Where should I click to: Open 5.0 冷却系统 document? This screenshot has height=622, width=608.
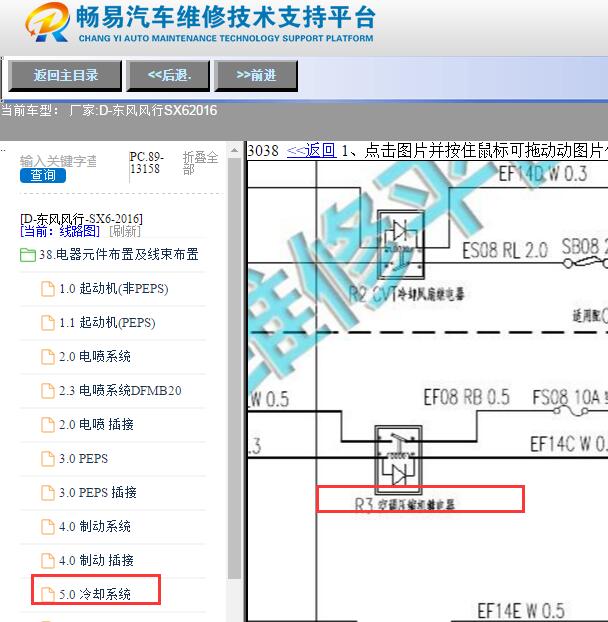coord(95,594)
